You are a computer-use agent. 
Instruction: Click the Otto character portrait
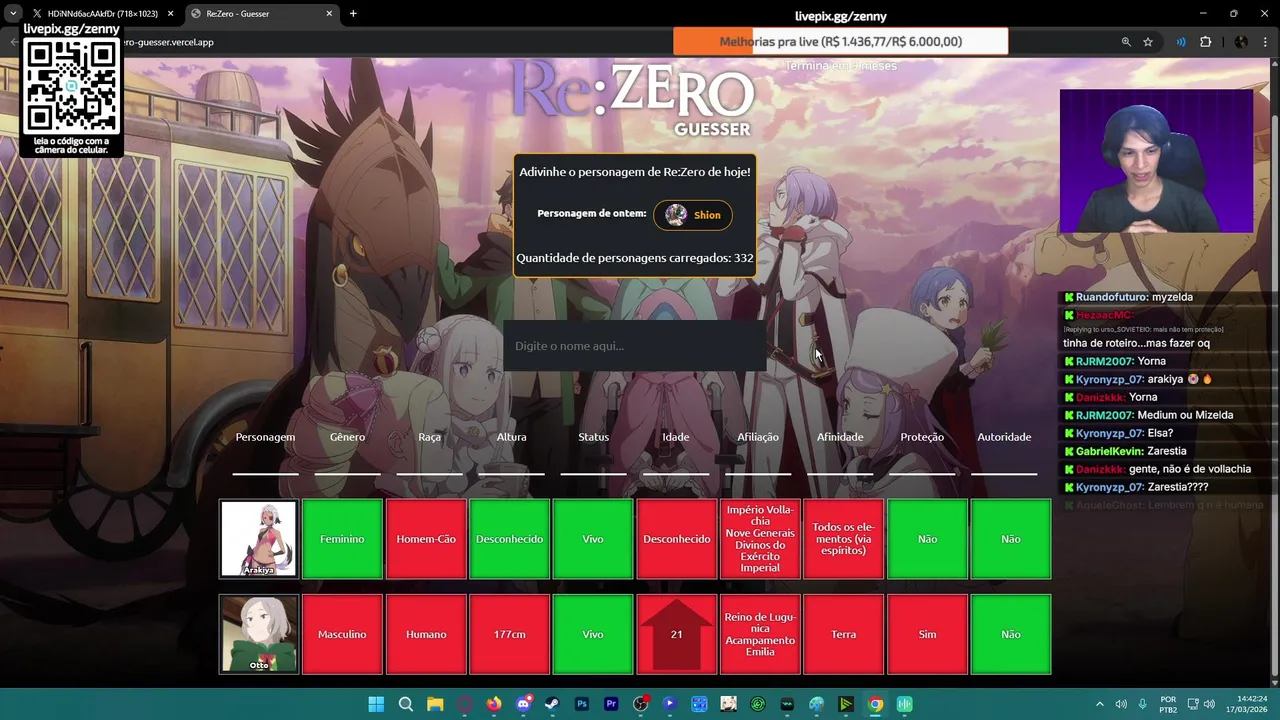tap(259, 634)
